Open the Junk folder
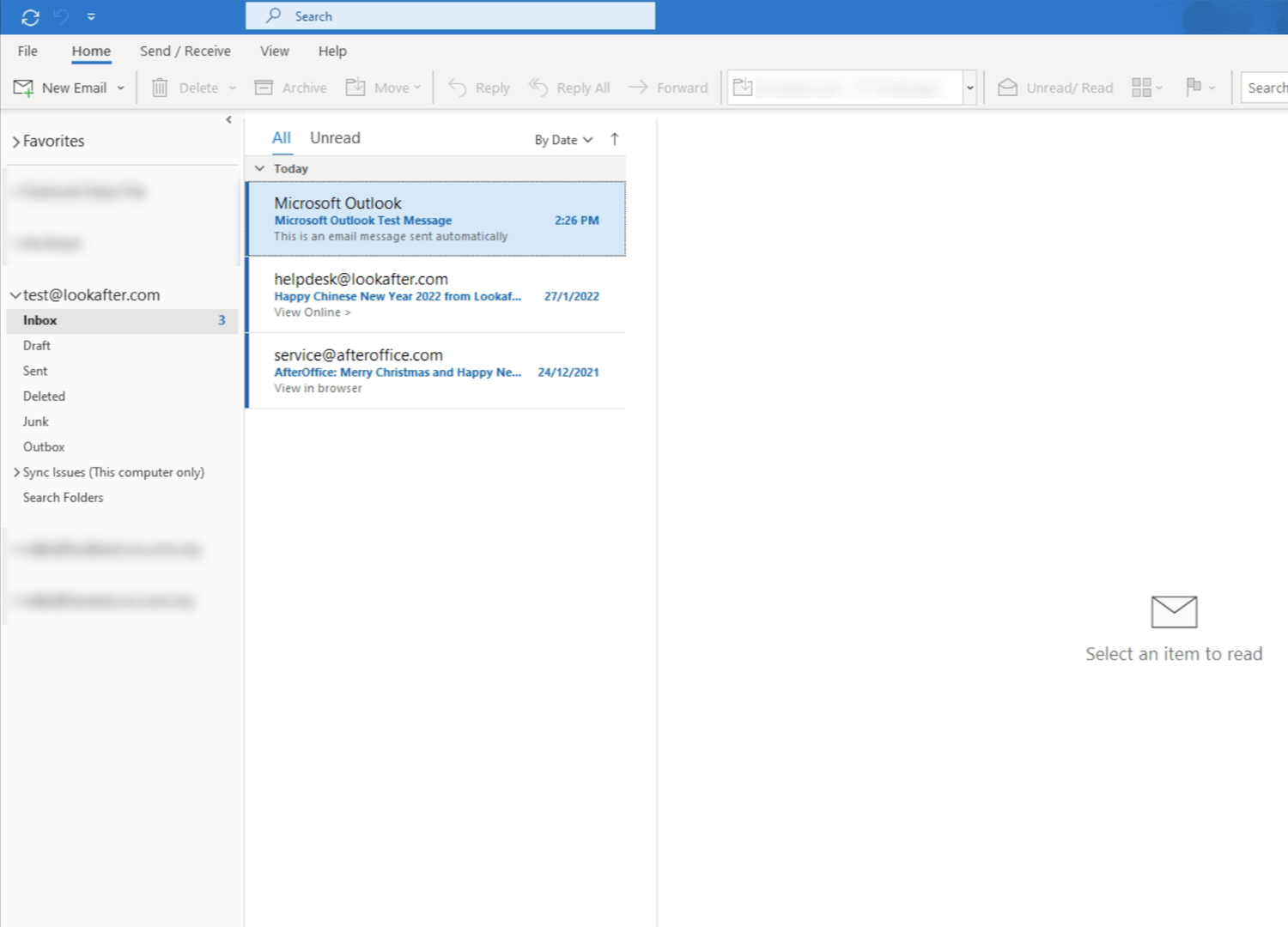 pos(36,421)
